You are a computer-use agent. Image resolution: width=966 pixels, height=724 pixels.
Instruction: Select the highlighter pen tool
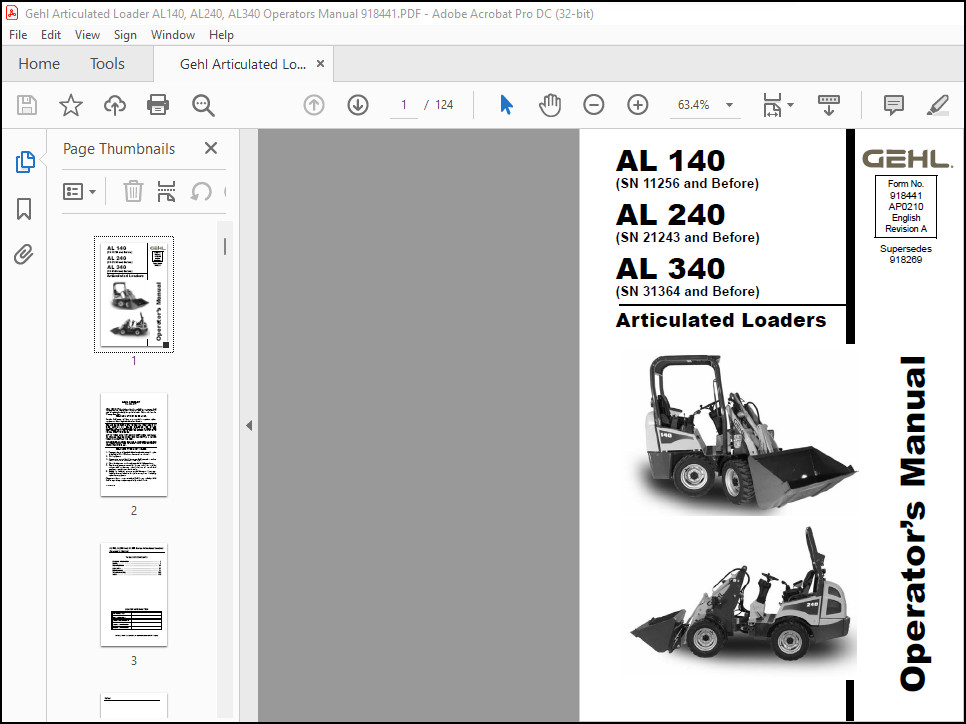pyautogui.click(x=937, y=105)
